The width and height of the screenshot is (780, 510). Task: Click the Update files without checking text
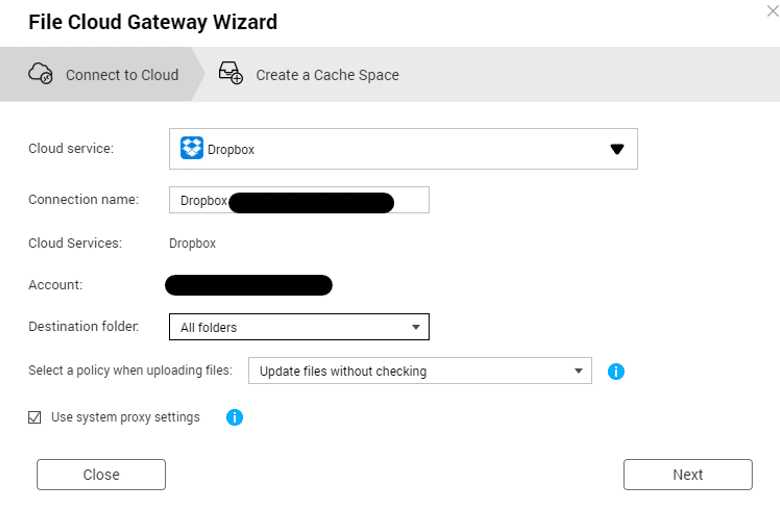pos(343,371)
